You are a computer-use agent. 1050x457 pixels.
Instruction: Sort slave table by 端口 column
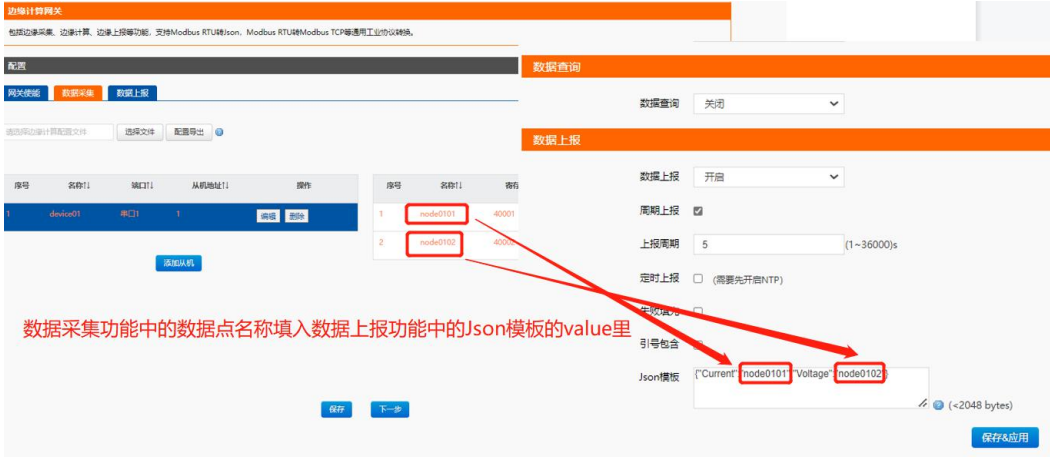tap(143, 186)
